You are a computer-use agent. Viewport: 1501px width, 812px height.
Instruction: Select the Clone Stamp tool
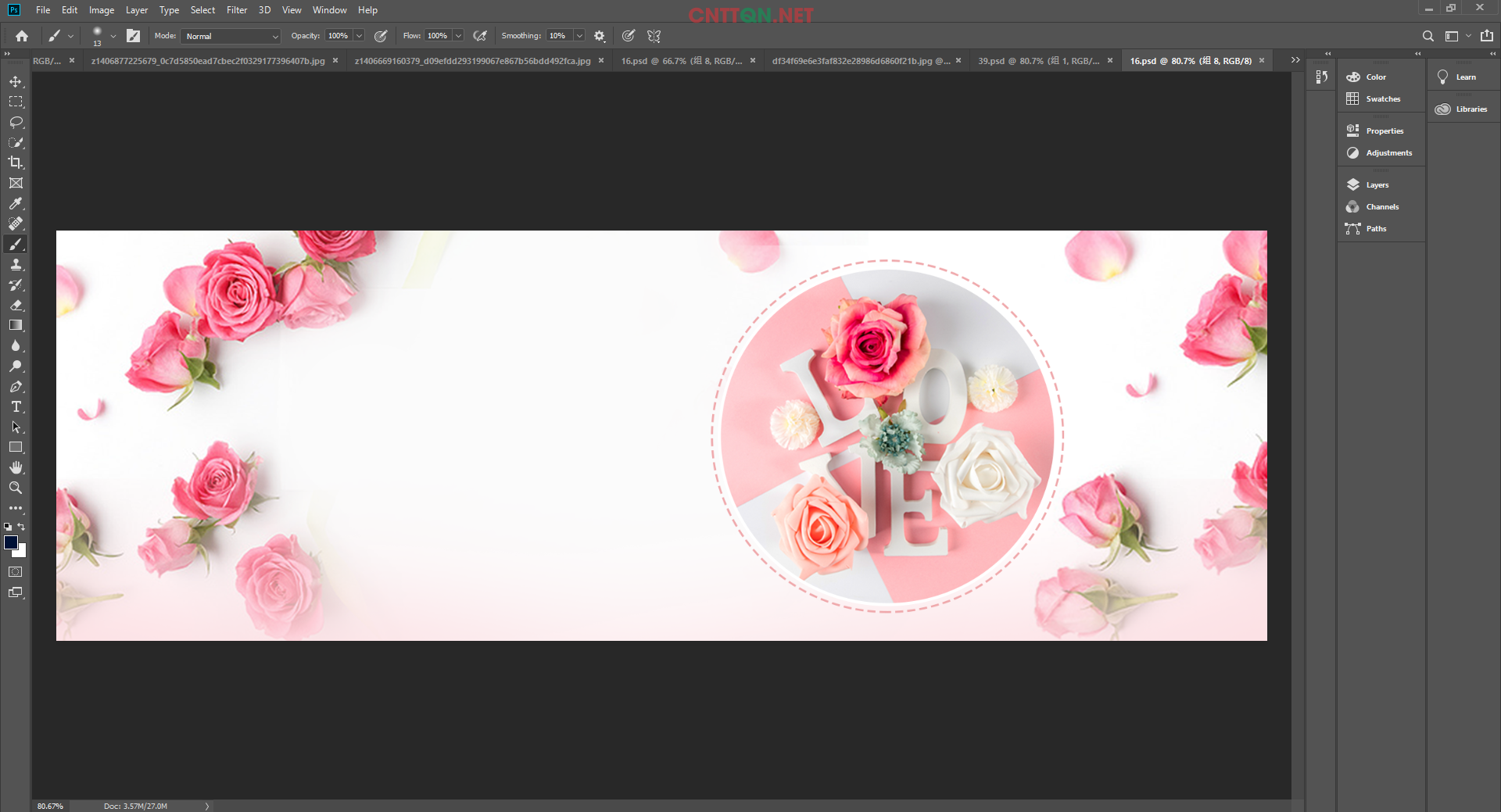[x=16, y=264]
